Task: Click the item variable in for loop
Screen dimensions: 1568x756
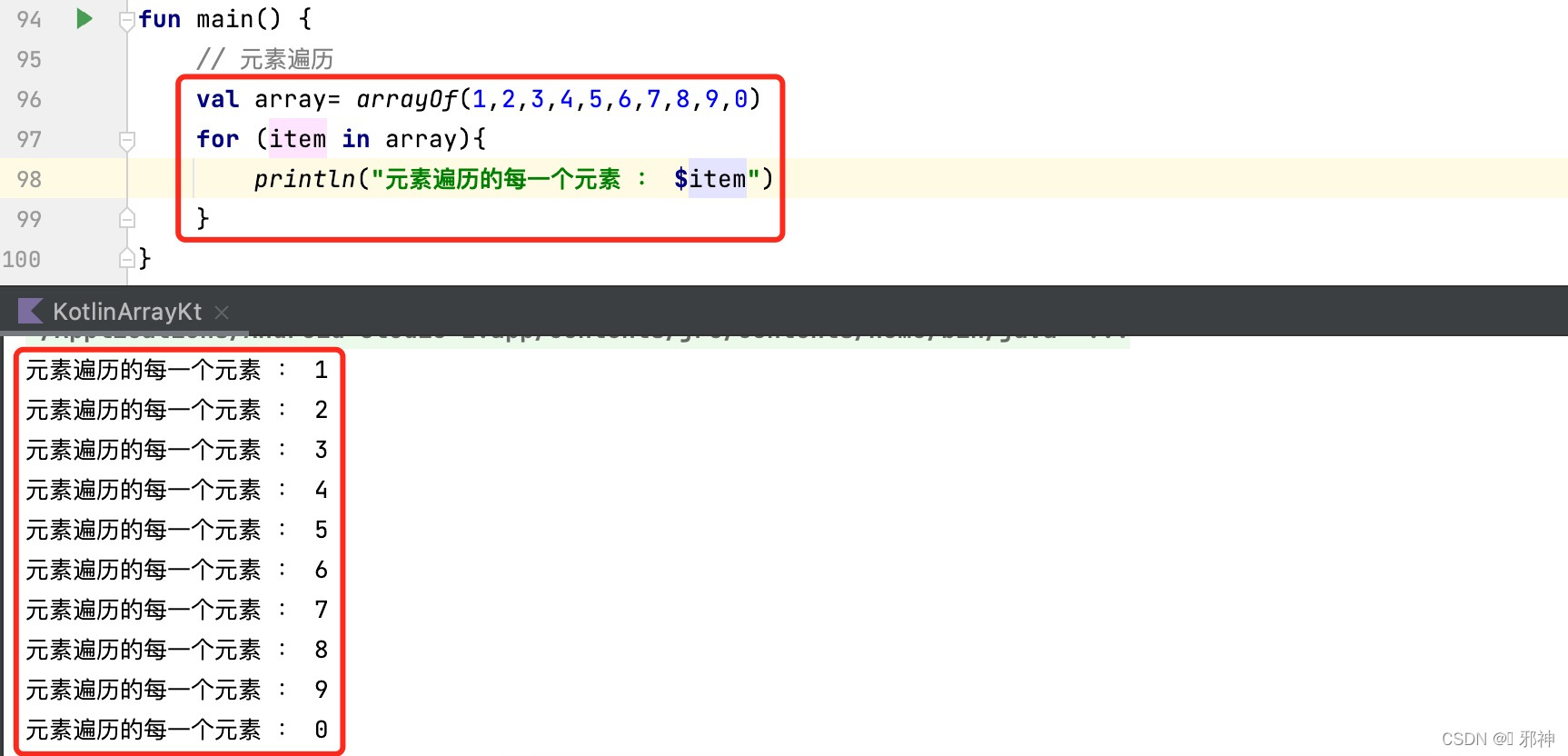Action: point(297,139)
